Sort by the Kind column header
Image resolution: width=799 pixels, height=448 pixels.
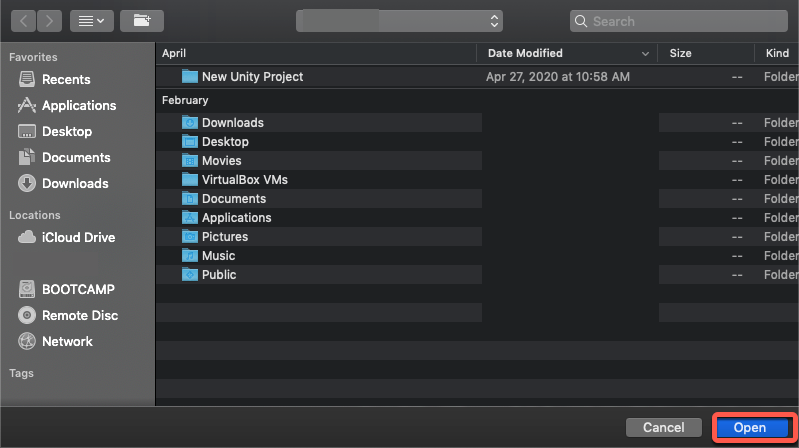(x=777, y=53)
